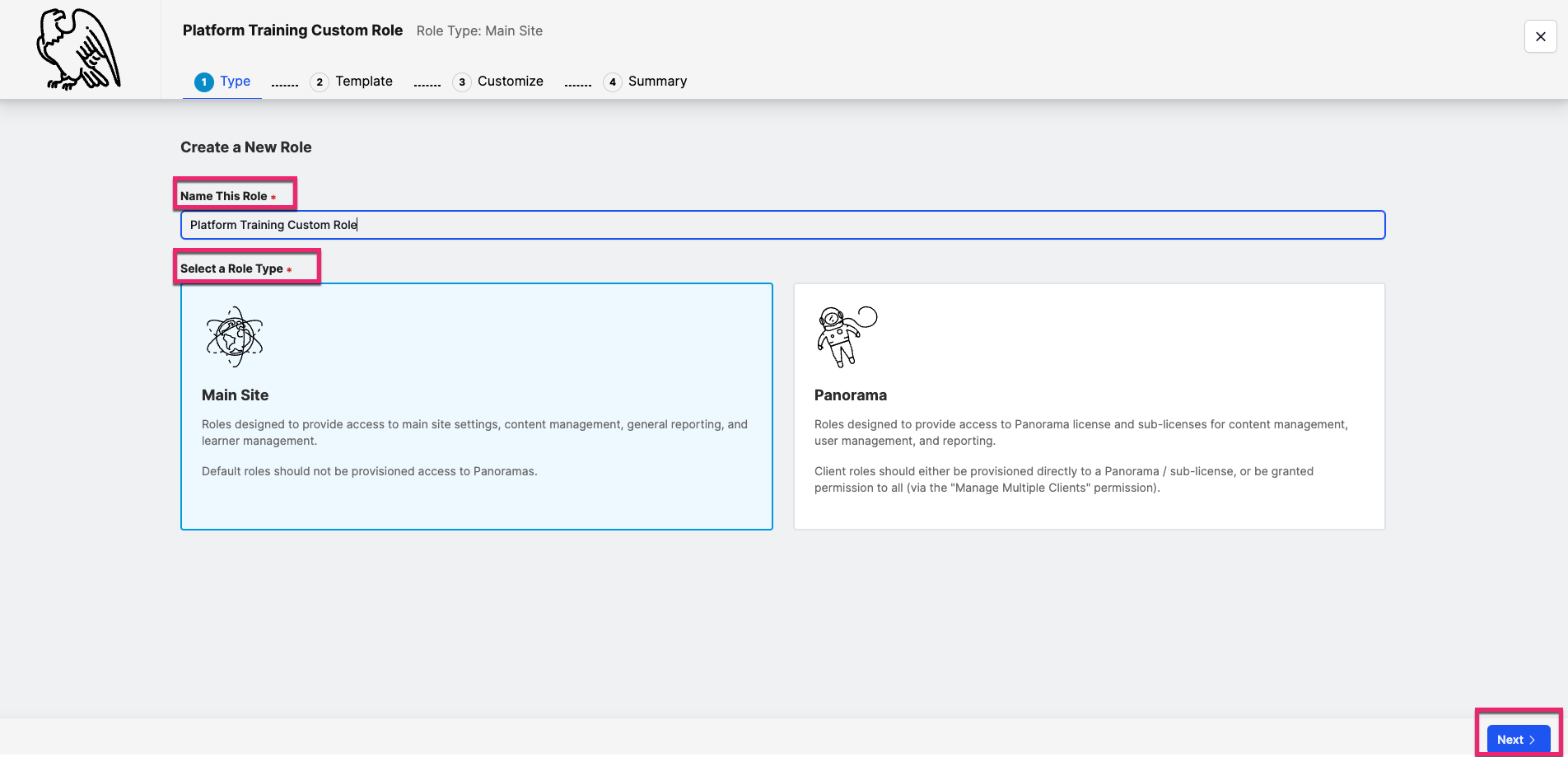
Task: Click the 'Create a New Role' heading
Action: [x=246, y=147]
